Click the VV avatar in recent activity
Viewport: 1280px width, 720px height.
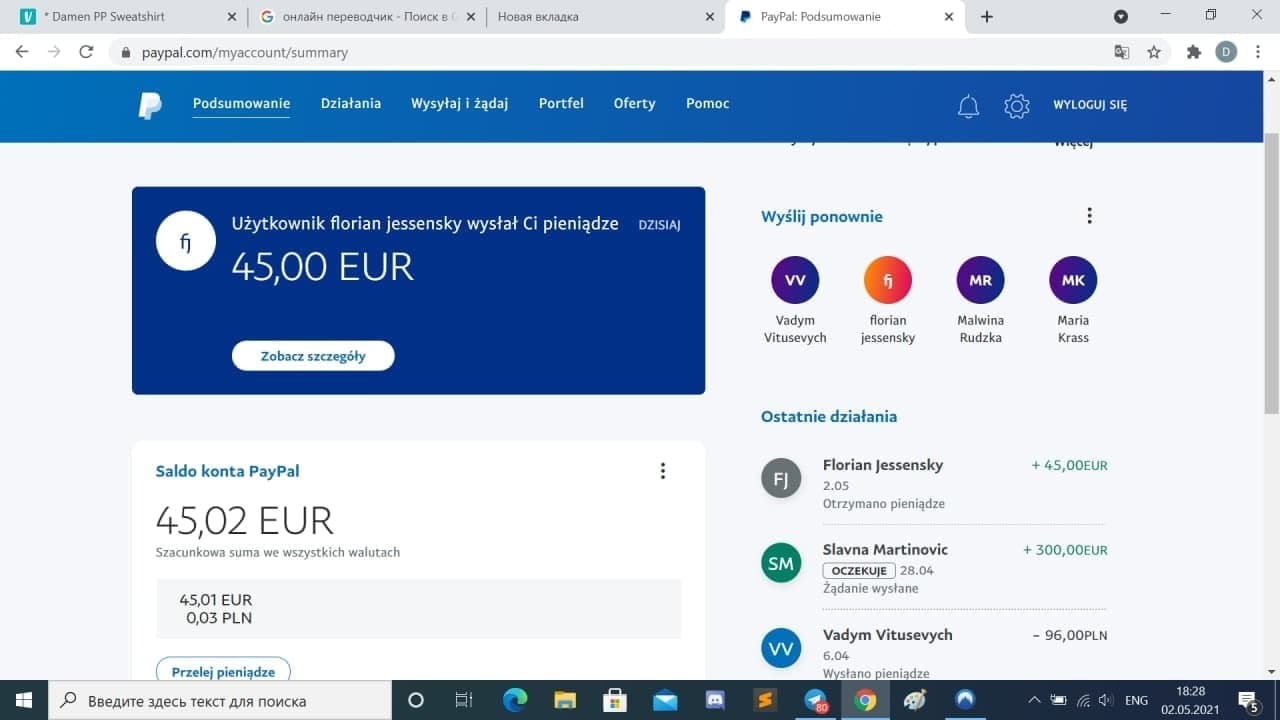point(781,649)
